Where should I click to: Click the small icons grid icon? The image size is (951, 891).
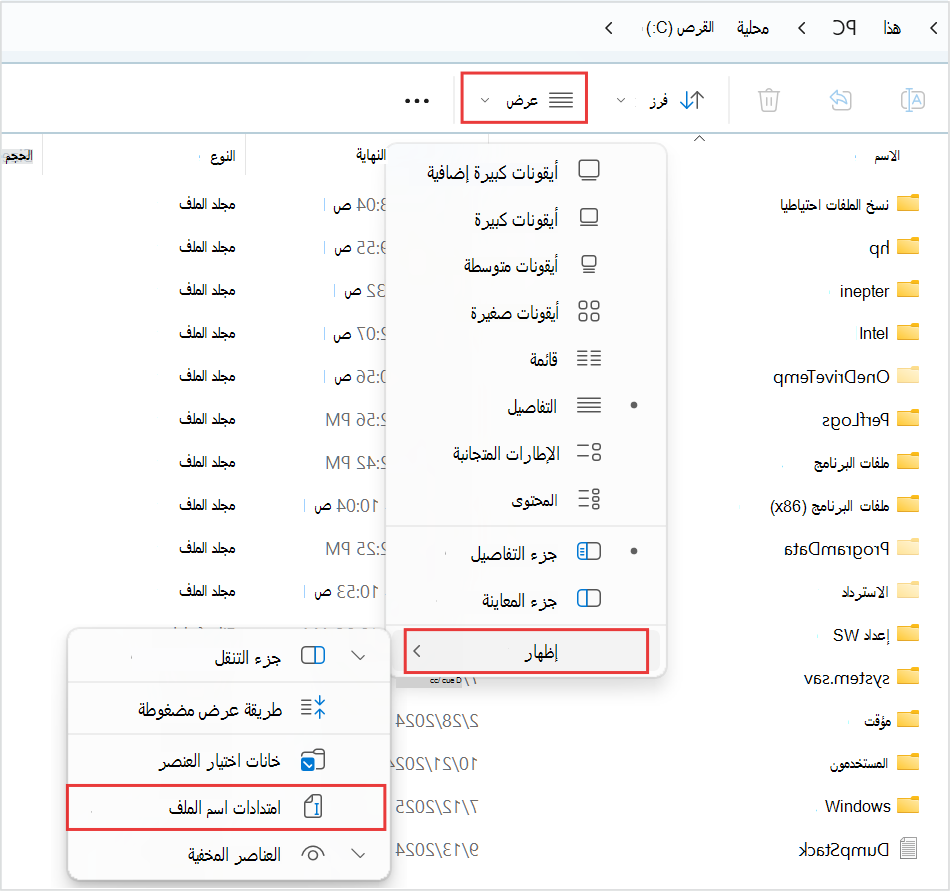point(589,311)
